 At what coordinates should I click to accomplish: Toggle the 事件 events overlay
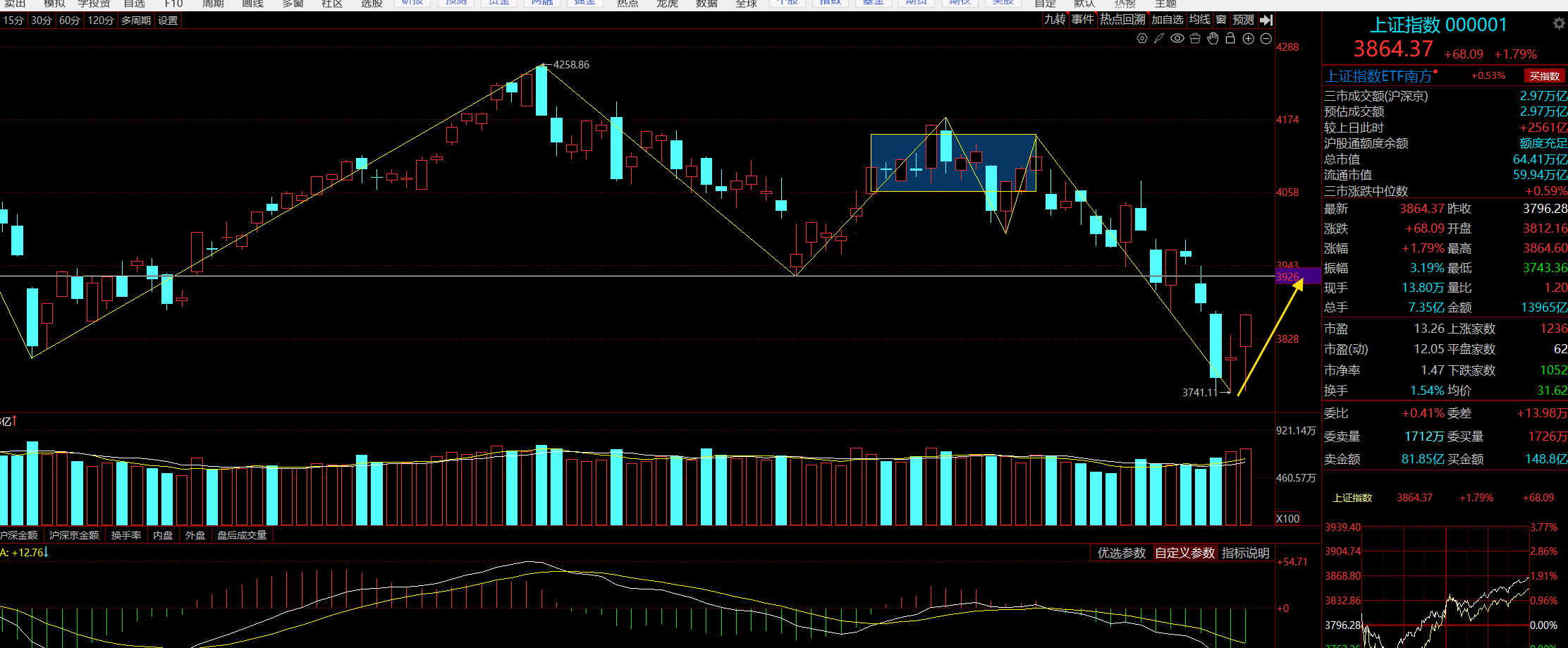click(x=1083, y=20)
